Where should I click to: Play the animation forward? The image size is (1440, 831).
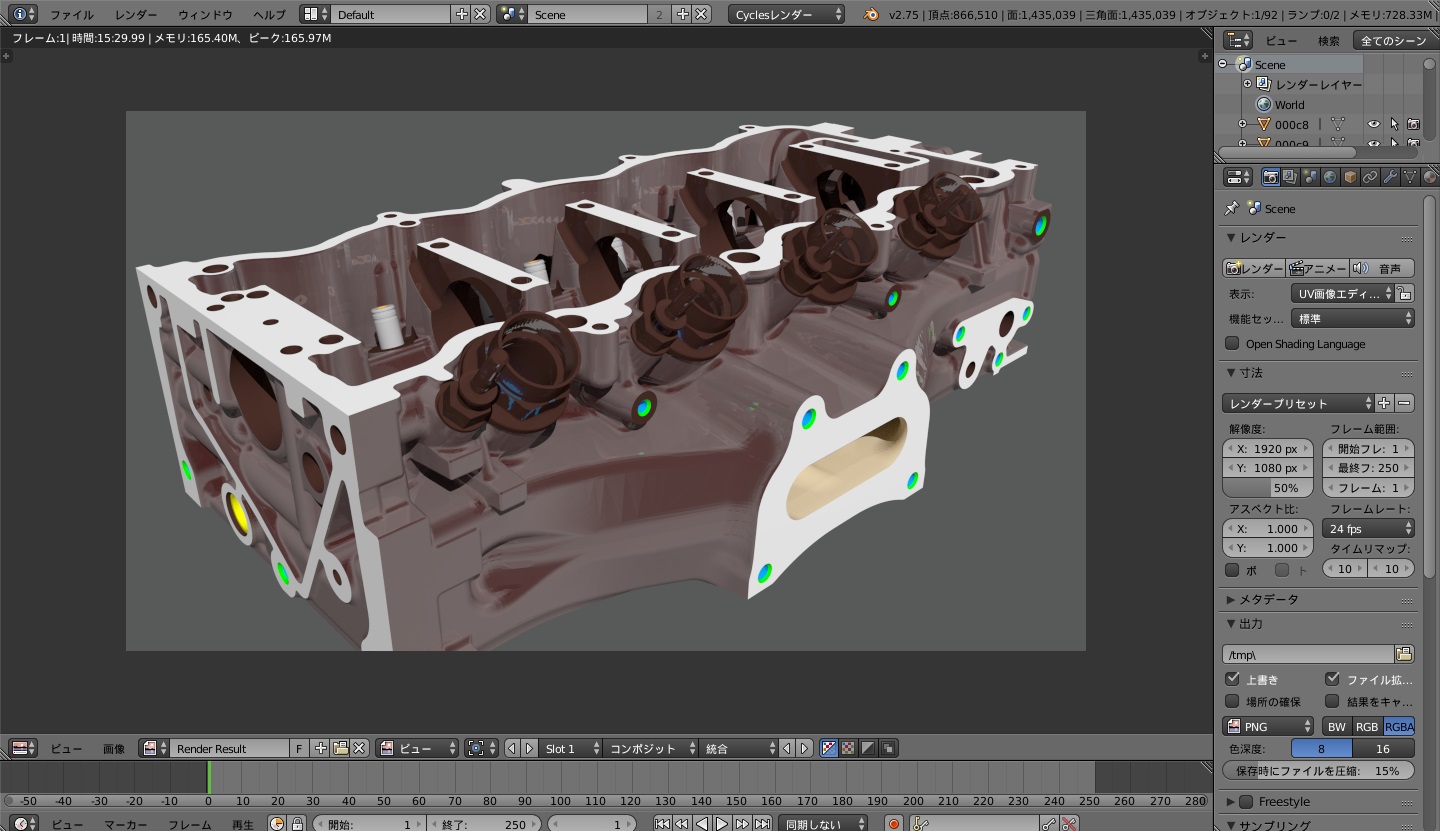pyautogui.click(x=722, y=823)
